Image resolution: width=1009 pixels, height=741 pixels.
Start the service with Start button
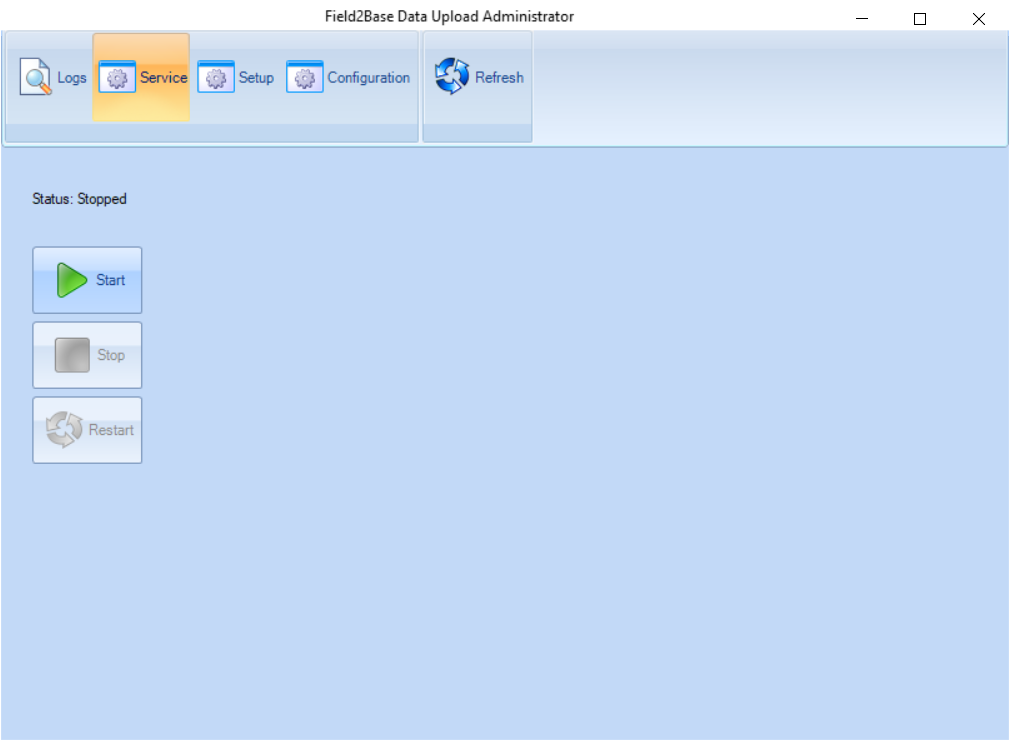88,280
